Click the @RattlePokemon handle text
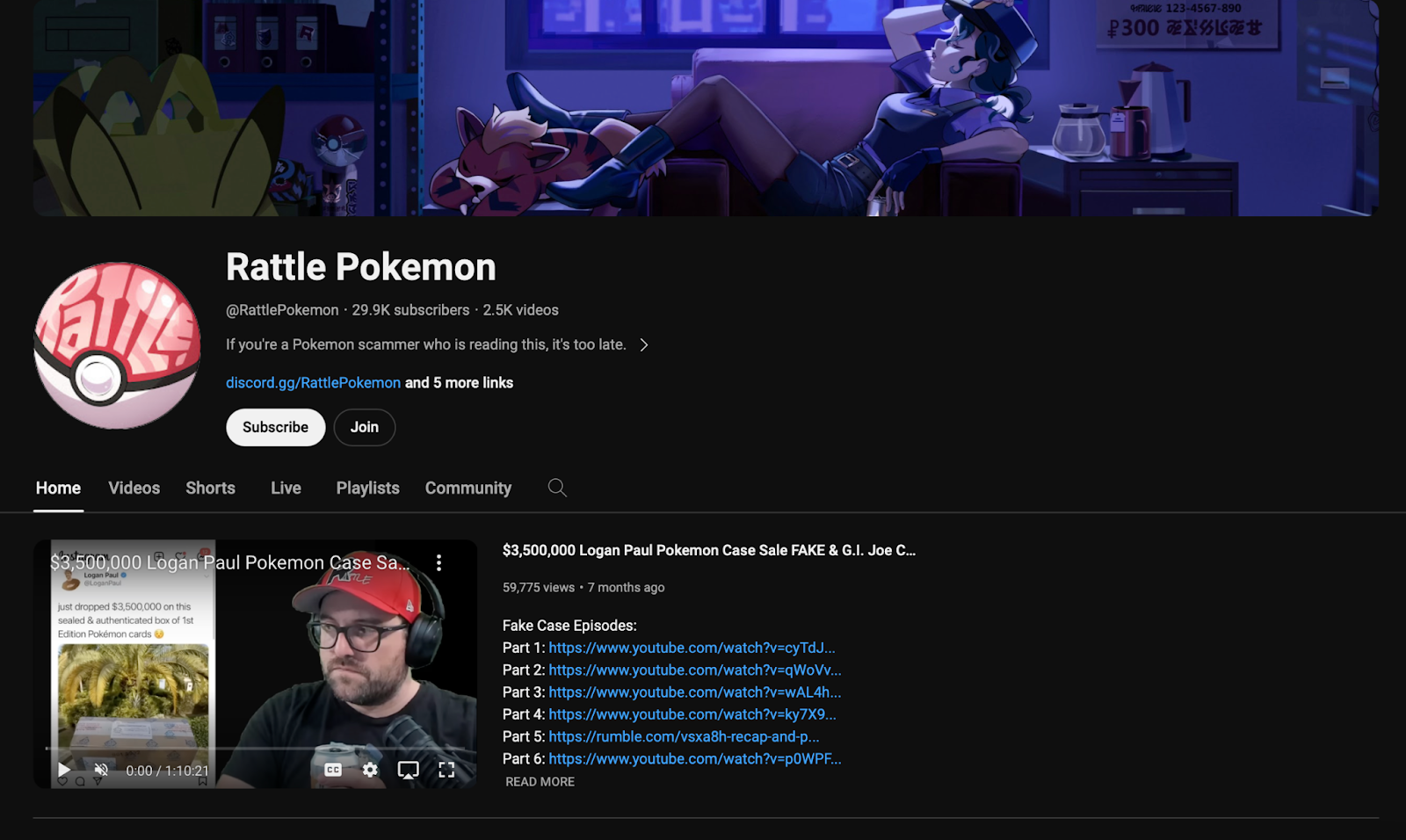Image resolution: width=1406 pixels, height=840 pixels. pos(282,310)
